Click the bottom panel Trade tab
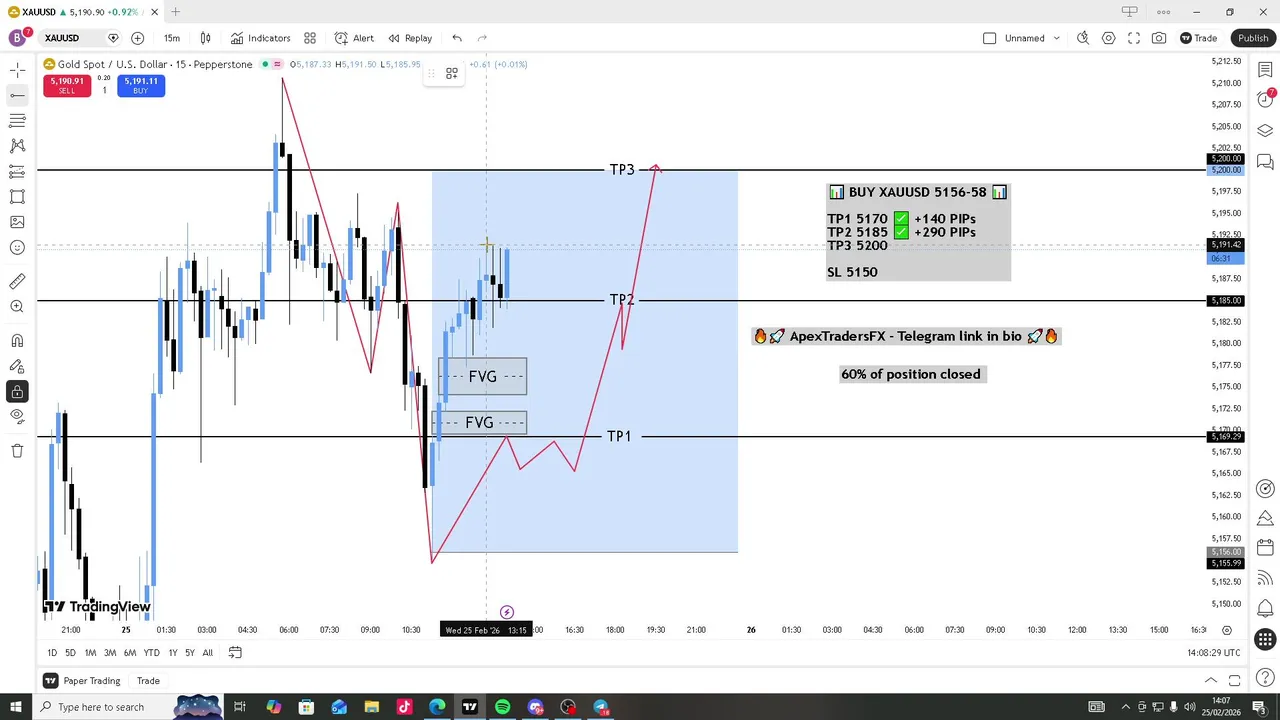Image resolution: width=1280 pixels, height=720 pixels. [148, 681]
